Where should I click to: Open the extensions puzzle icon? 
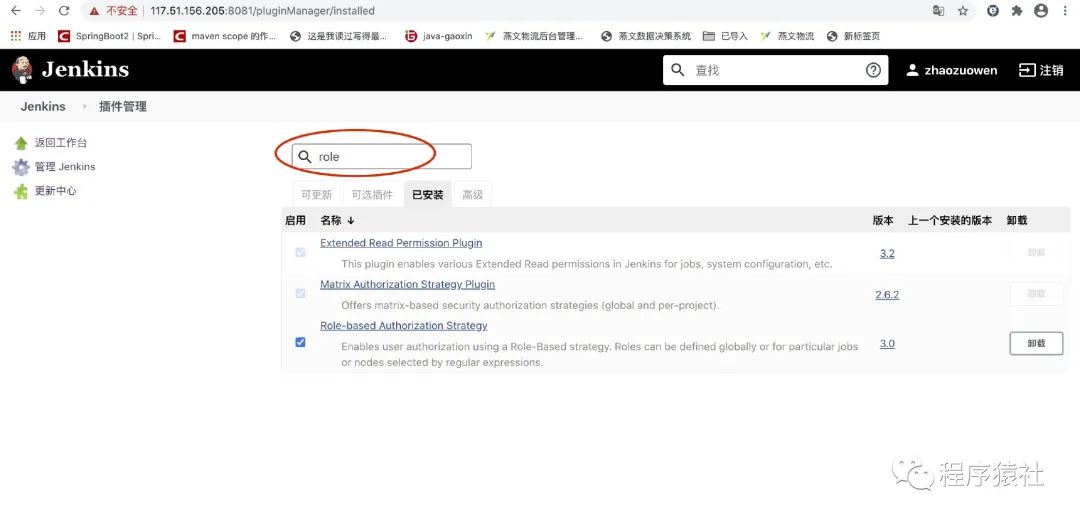[x=1017, y=11]
